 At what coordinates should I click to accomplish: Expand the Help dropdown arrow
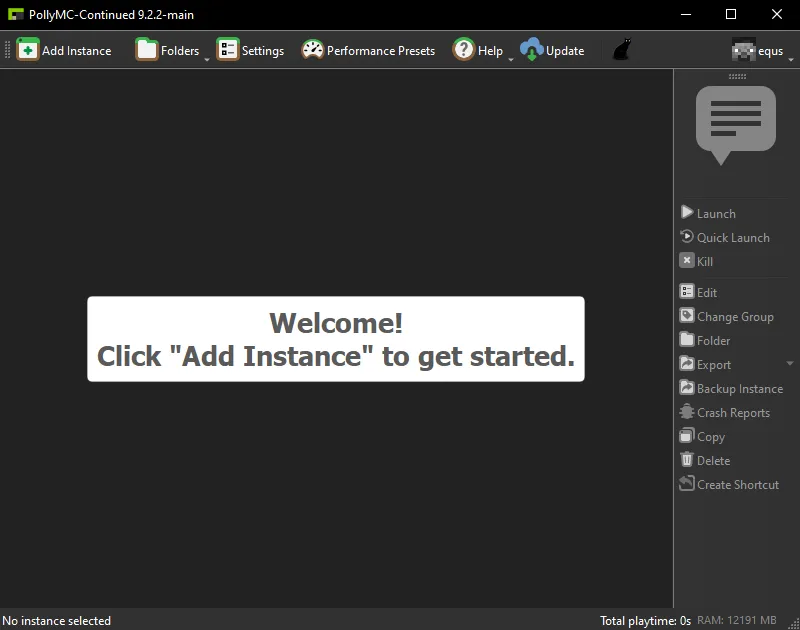click(x=511, y=60)
